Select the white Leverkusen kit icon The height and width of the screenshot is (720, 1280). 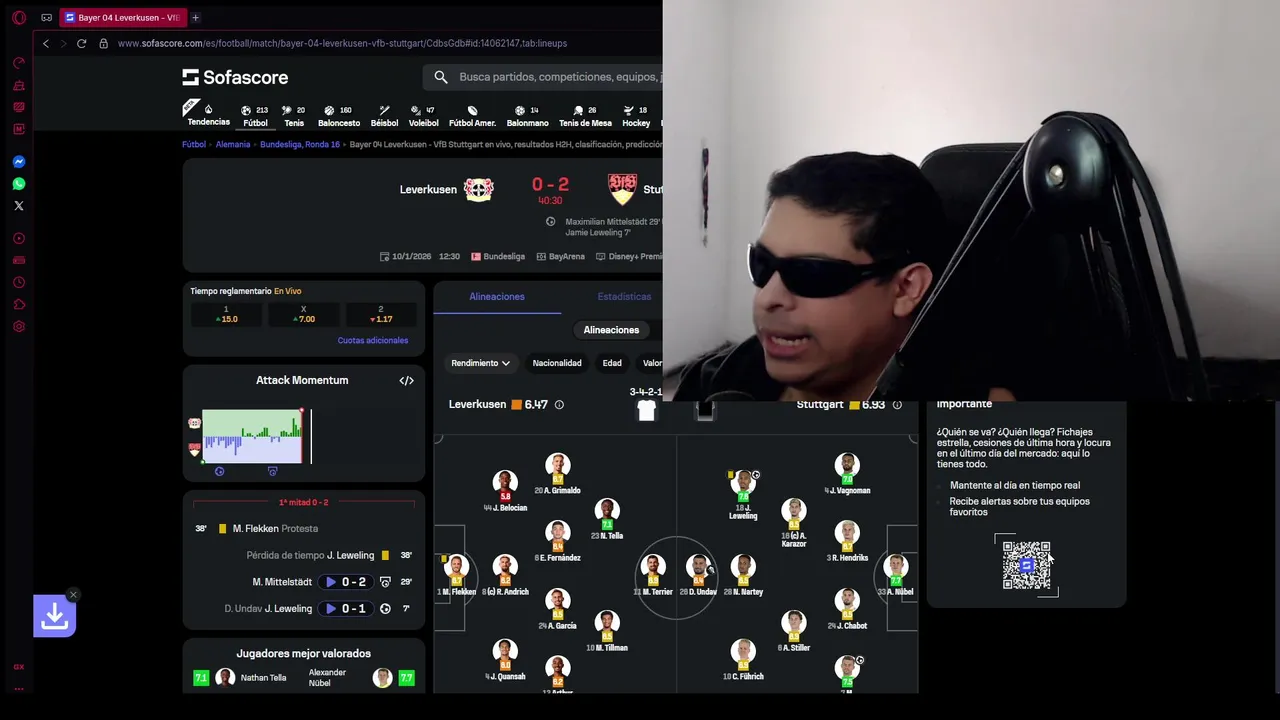646,410
